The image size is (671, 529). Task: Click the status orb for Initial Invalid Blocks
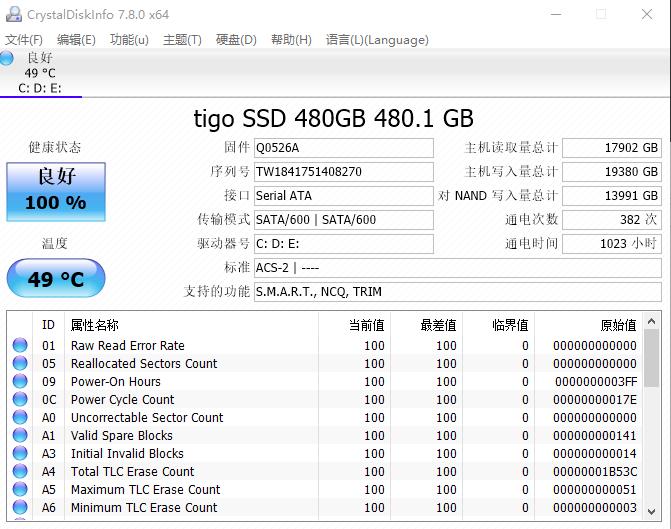pos(20,453)
